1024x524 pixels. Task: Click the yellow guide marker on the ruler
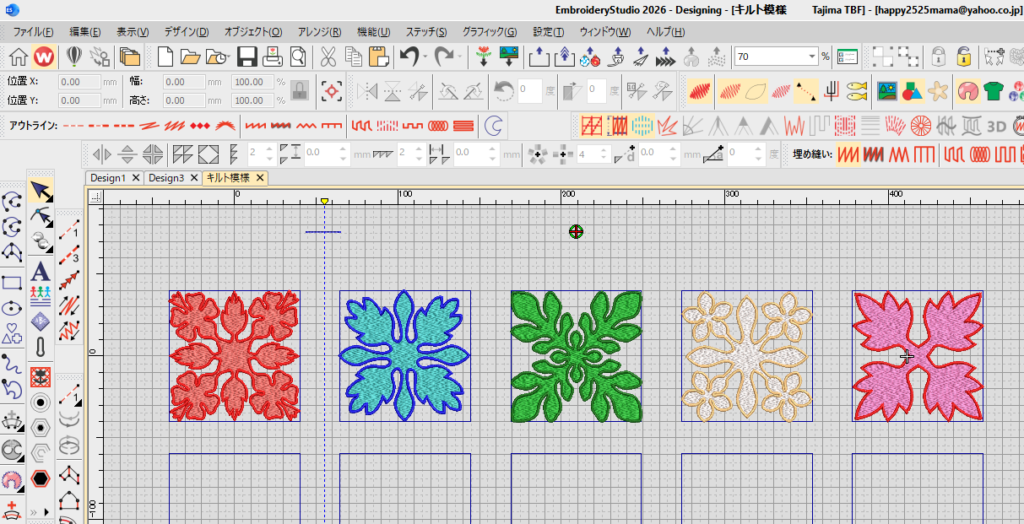coord(325,201)
